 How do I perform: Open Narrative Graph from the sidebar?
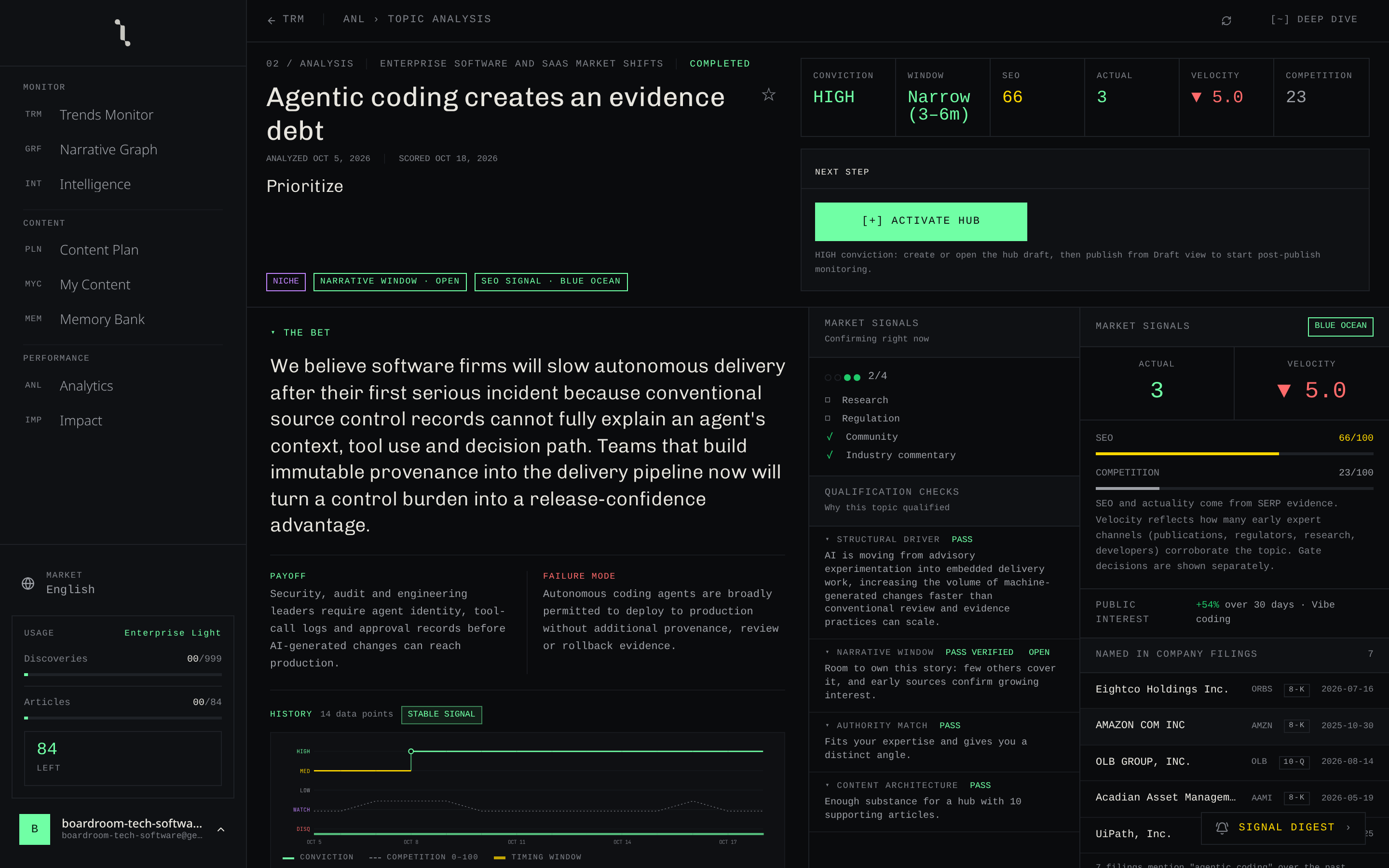[123, 149]
